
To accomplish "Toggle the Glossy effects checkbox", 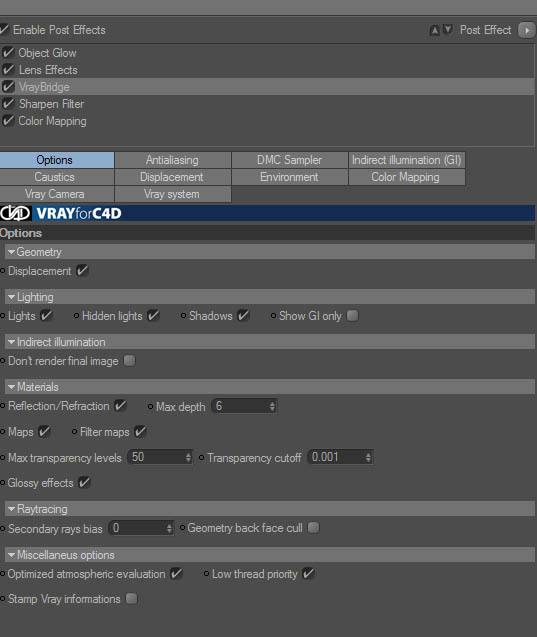I will 84,483.
